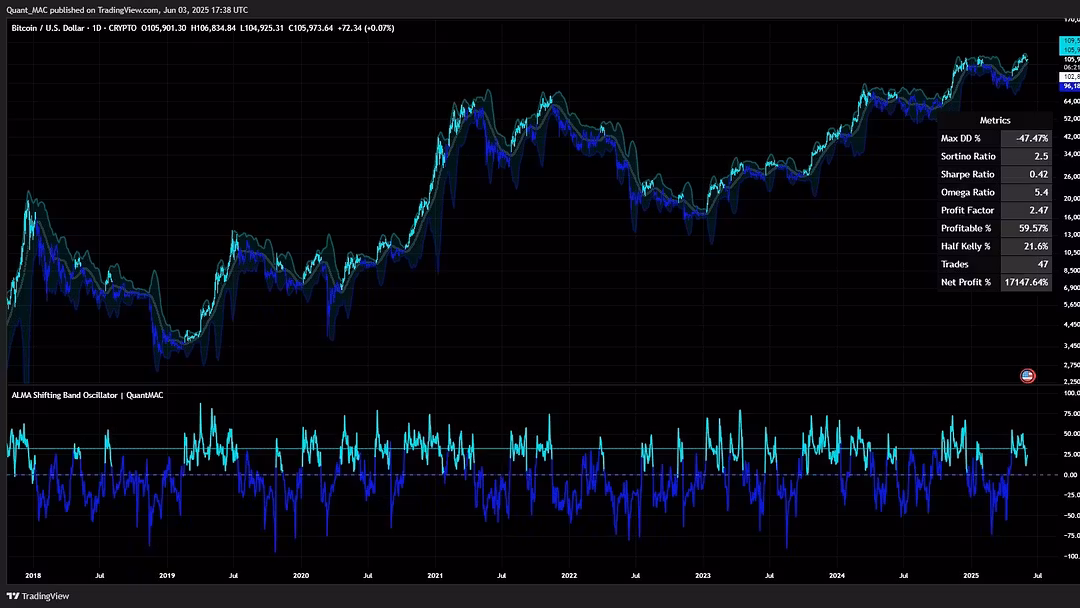Click the 2021 label on time axis
The height and width of the screenshot is (608, 1080).
pos(435,575)
